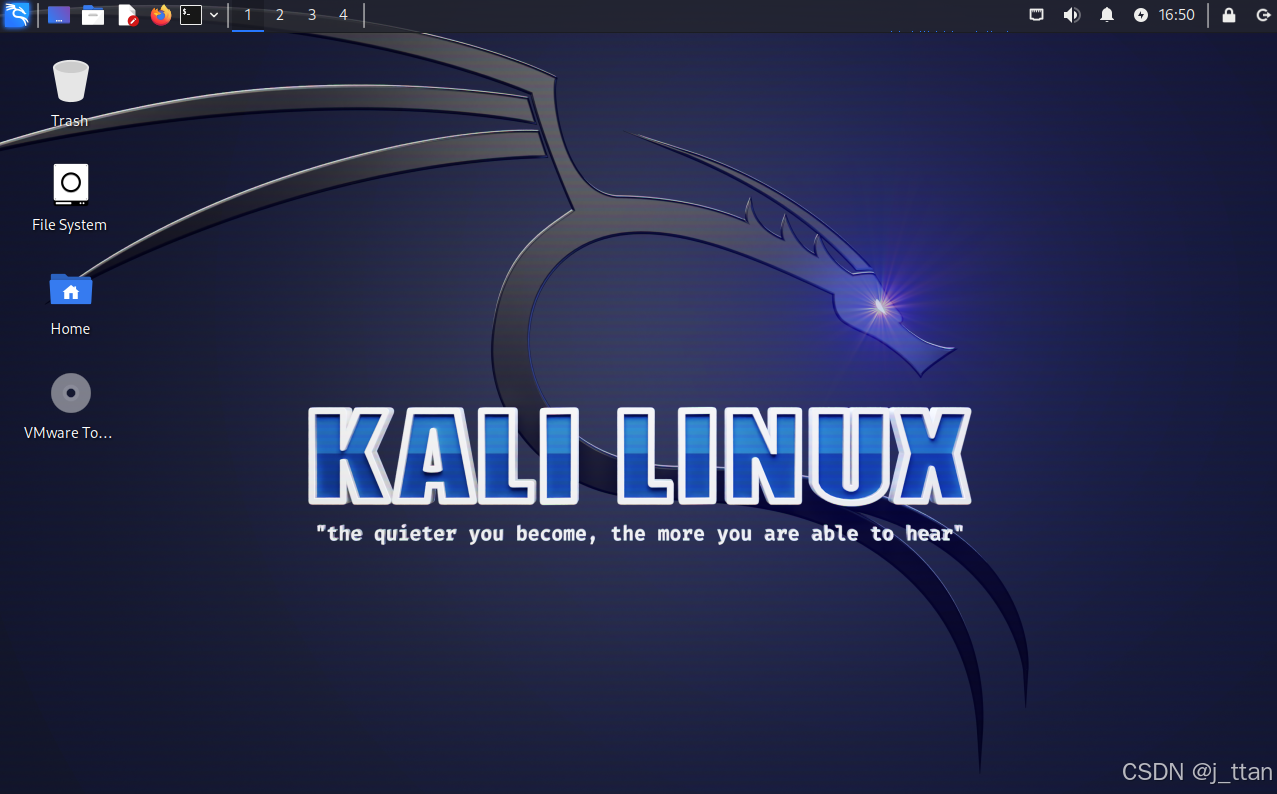
Task: Open the Thunar file manager from the panel
Action: pos(93,15)
